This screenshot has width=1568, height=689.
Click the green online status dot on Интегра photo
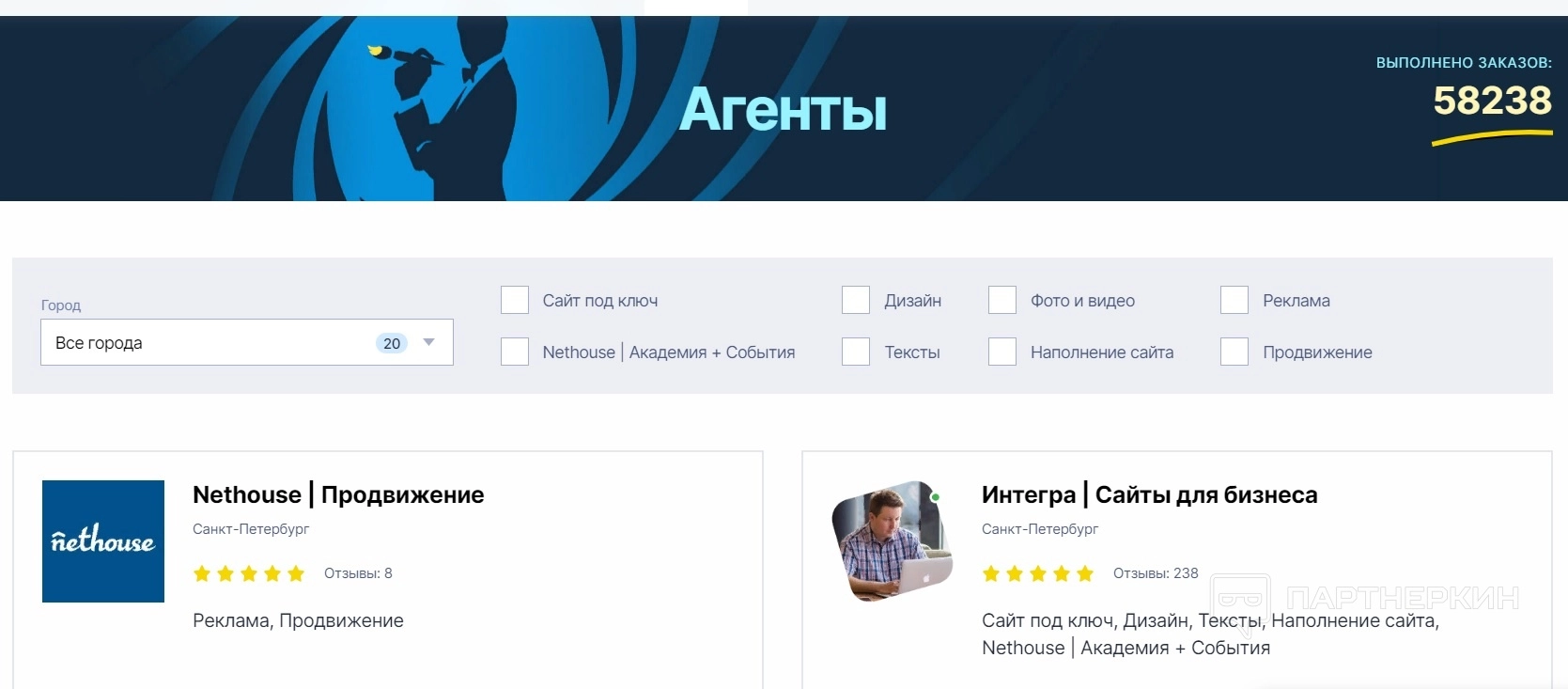(x=935, y=497)
